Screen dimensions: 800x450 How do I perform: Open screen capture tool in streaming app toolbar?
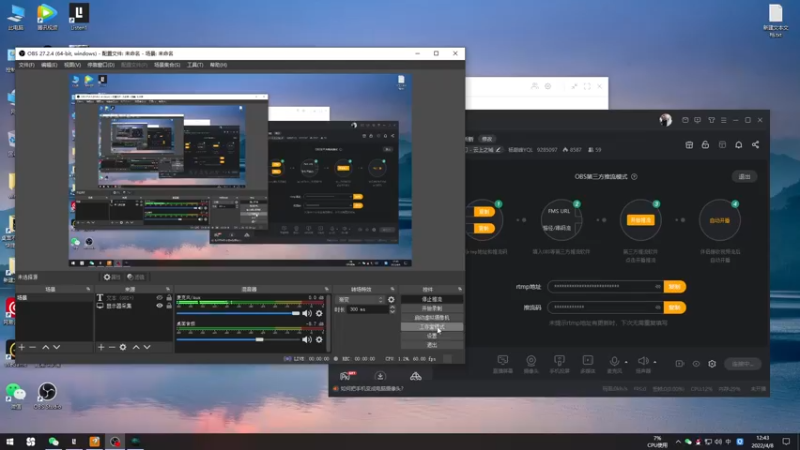(x=503, y=361)
